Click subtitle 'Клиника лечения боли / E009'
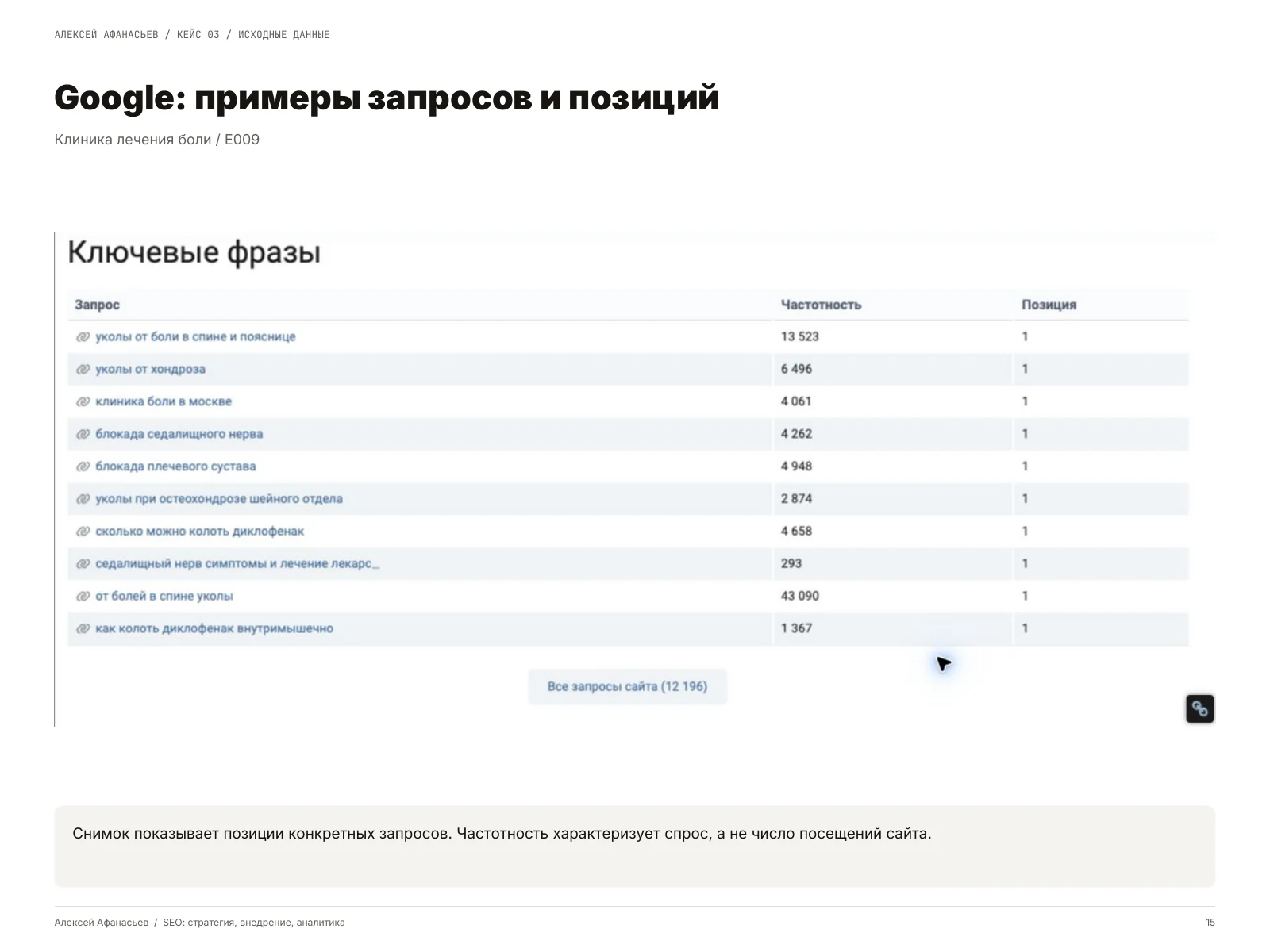Viewport: 1270px width, 952px height. click(x=157, y=140)
